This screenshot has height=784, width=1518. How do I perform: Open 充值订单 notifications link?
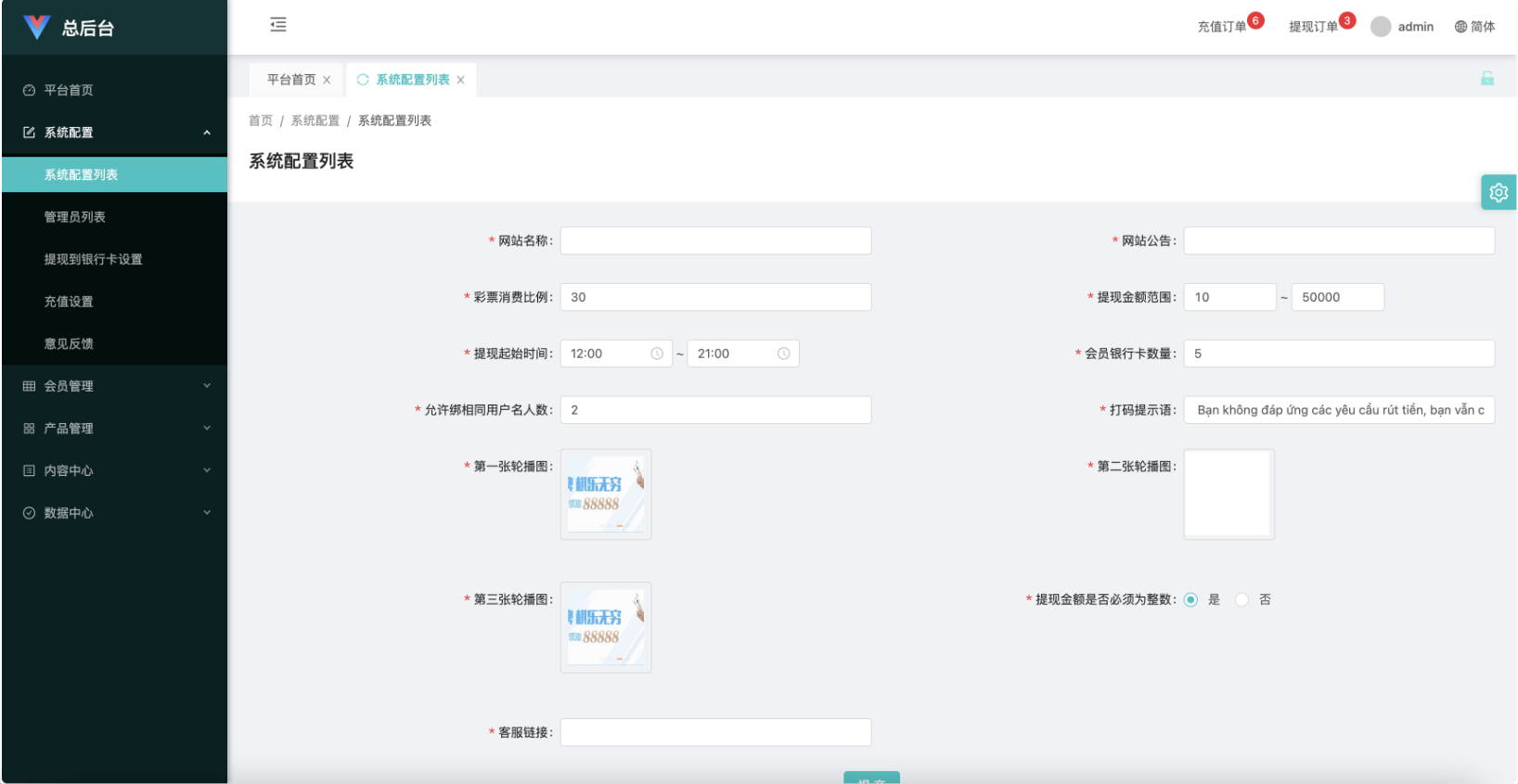click(1221, 27)
